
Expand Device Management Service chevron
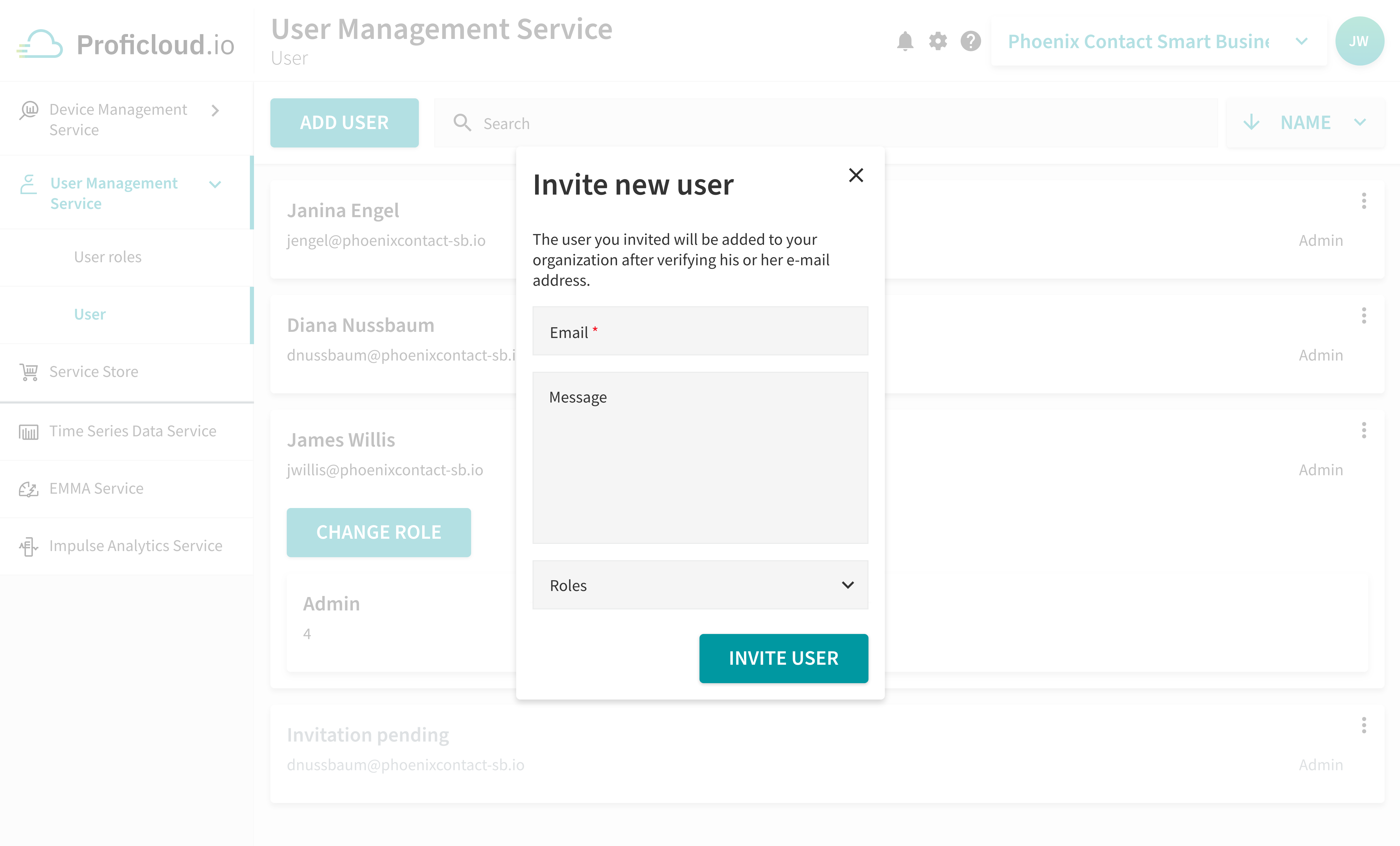[215, 110]
